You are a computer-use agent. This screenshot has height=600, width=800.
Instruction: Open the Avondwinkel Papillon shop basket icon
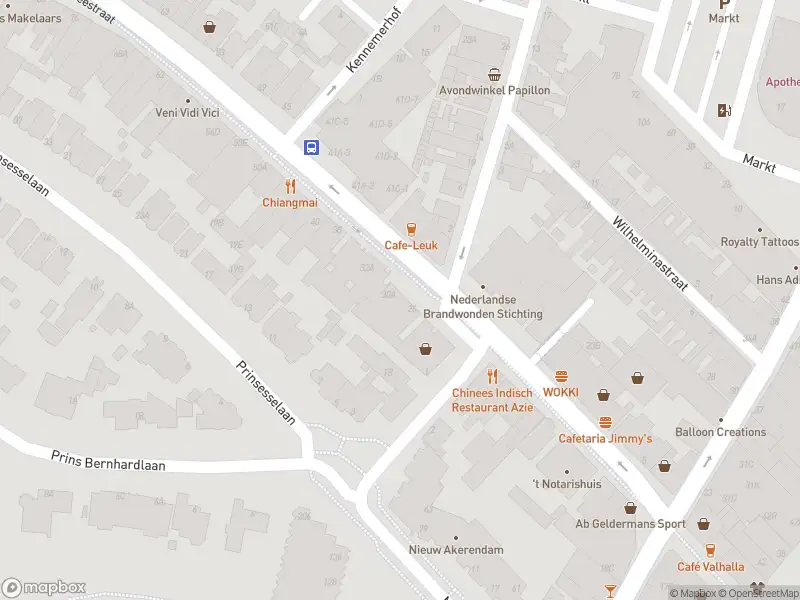494,75
